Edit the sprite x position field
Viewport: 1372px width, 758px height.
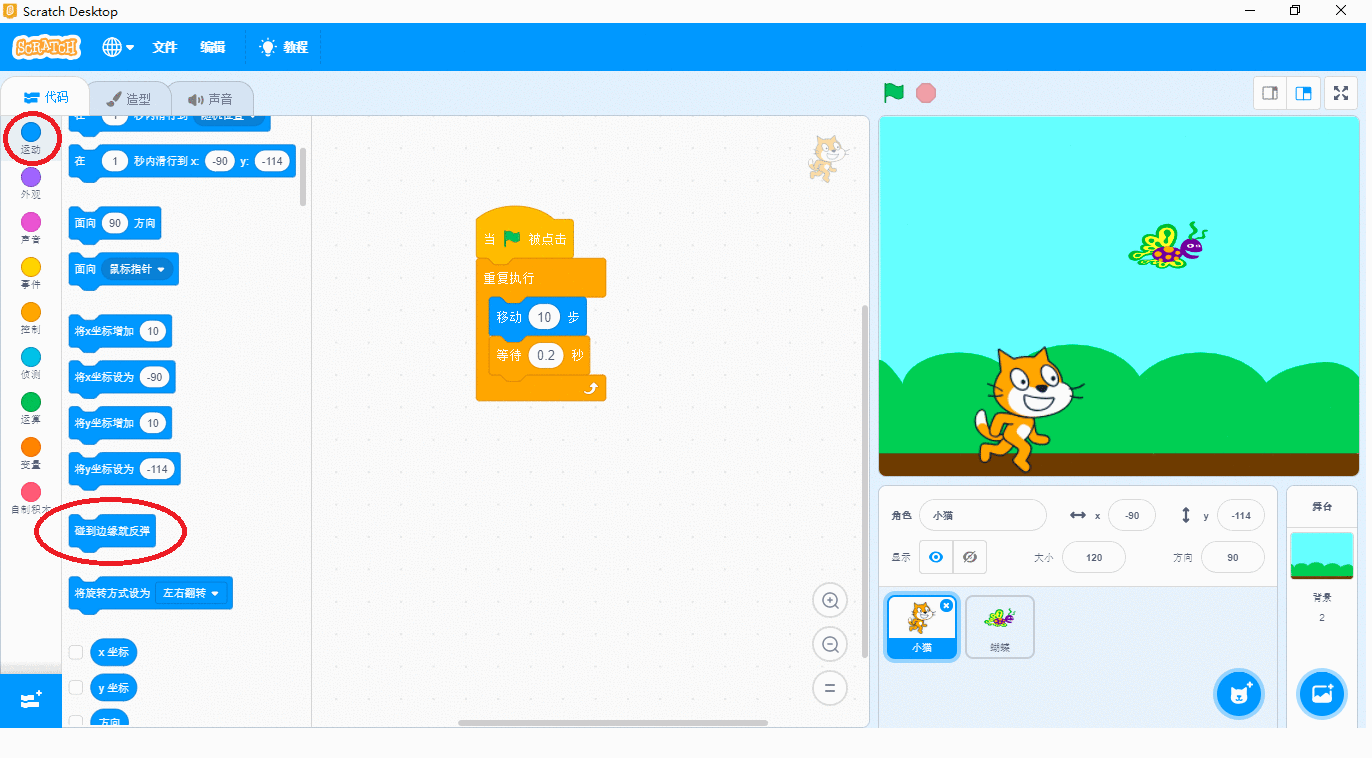[1132, 516]
